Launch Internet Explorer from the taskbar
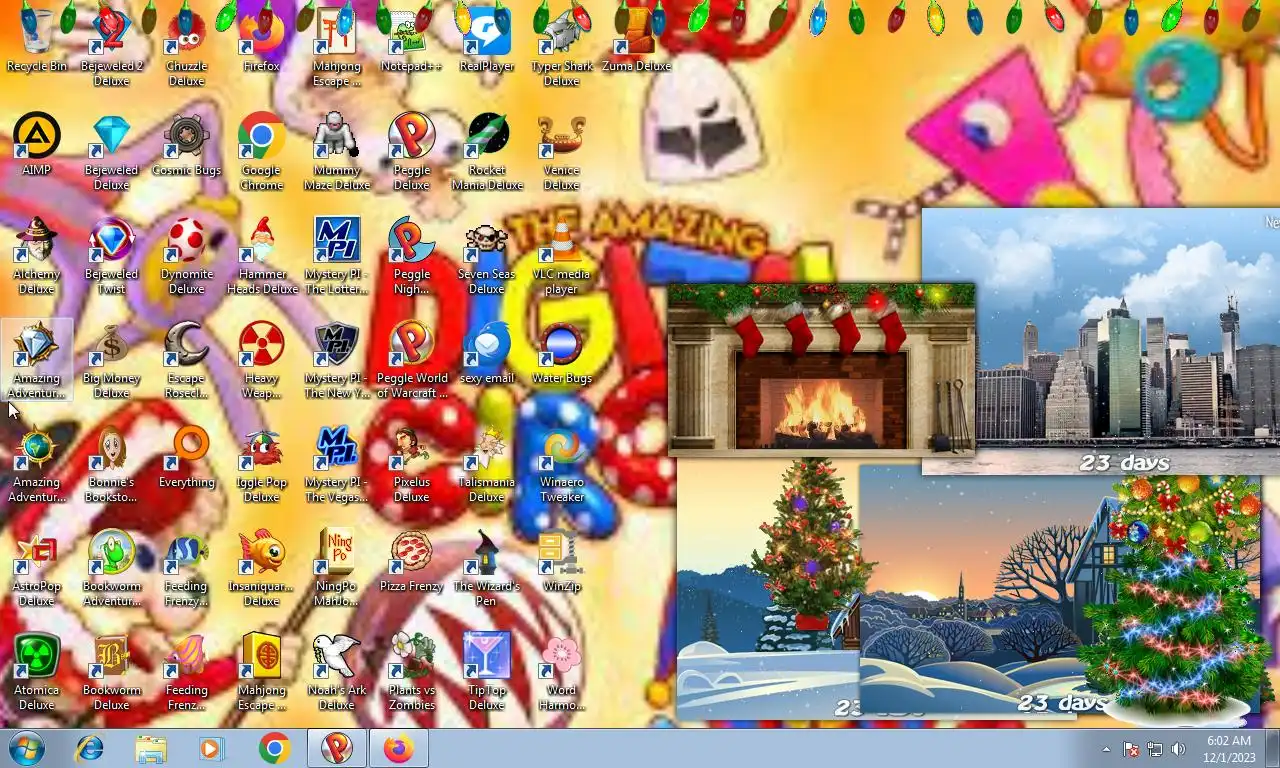This screenshot has width=1280, height=768. coord(90,748)
